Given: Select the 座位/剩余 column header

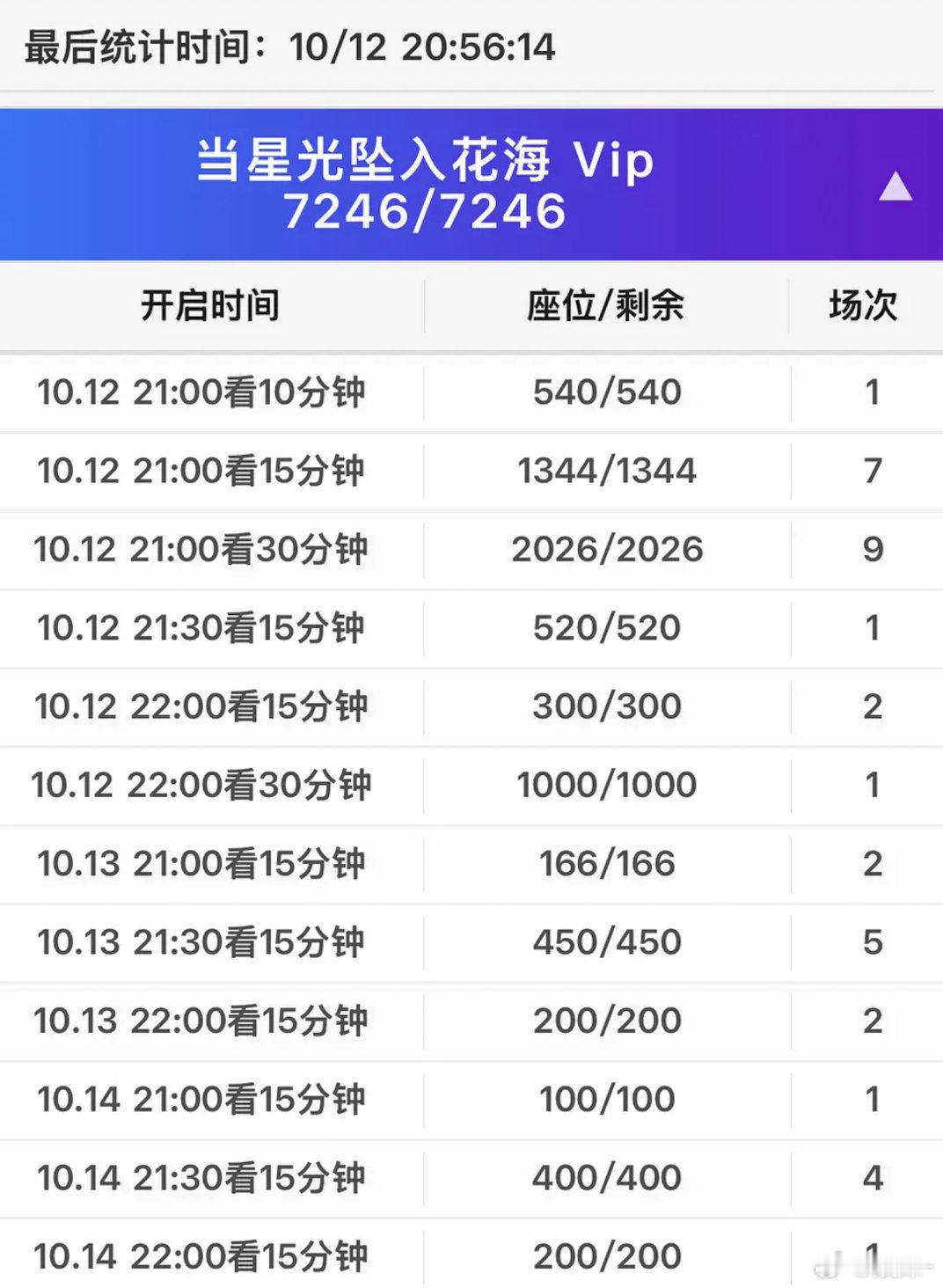Looking at the screenshot, I should click(x=606, y=306).
